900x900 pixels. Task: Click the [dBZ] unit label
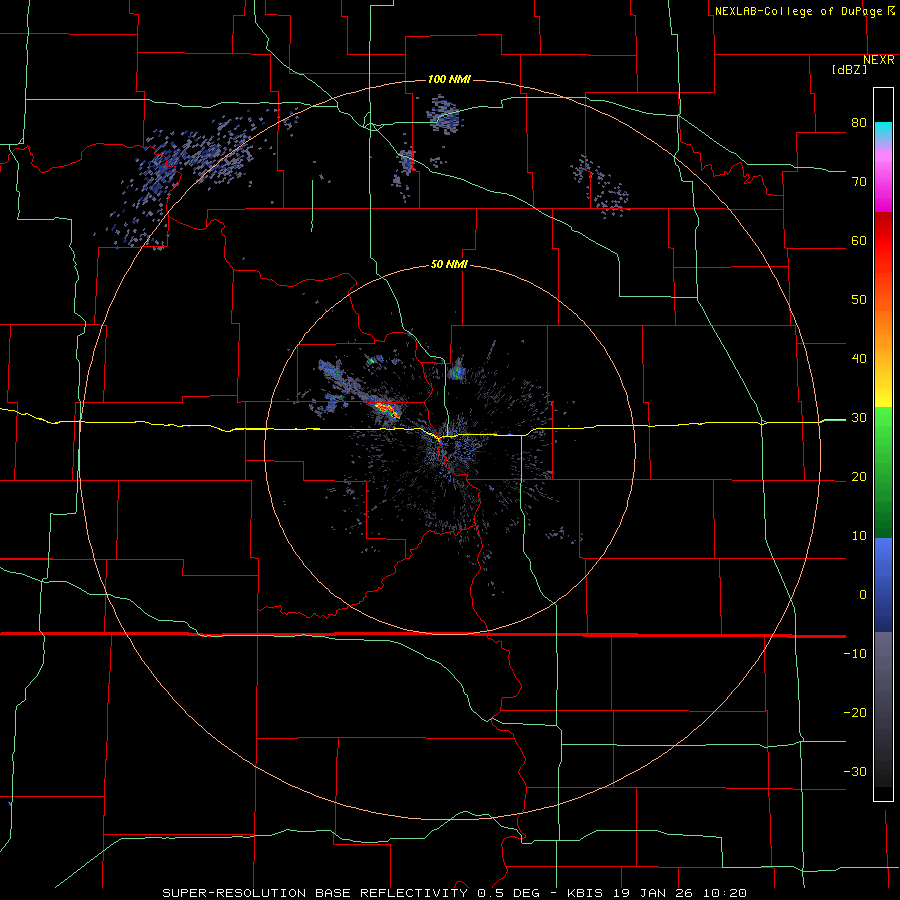click(849, 69)
